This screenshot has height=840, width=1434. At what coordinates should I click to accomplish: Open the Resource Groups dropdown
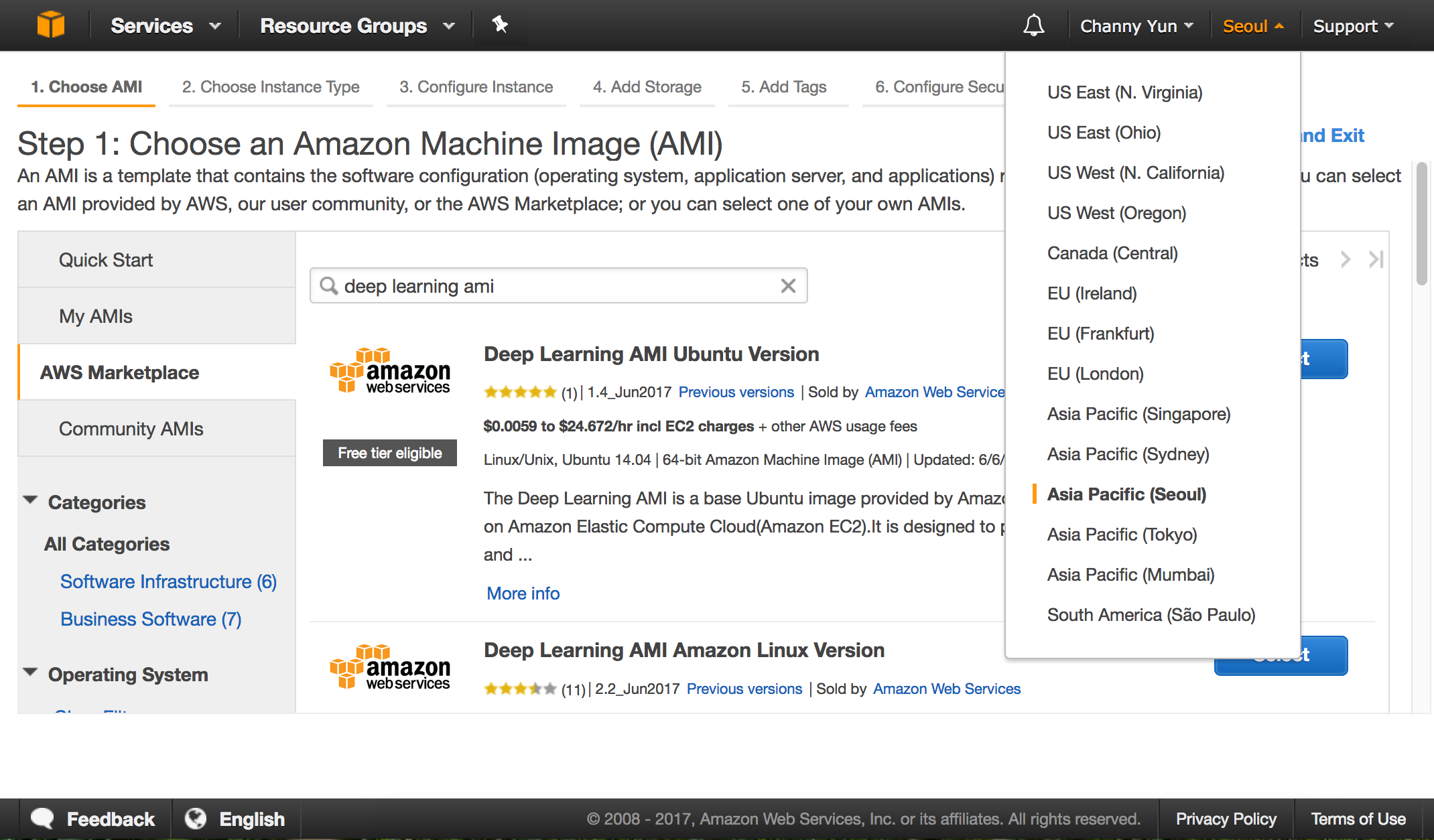click(x=356, y=25)
